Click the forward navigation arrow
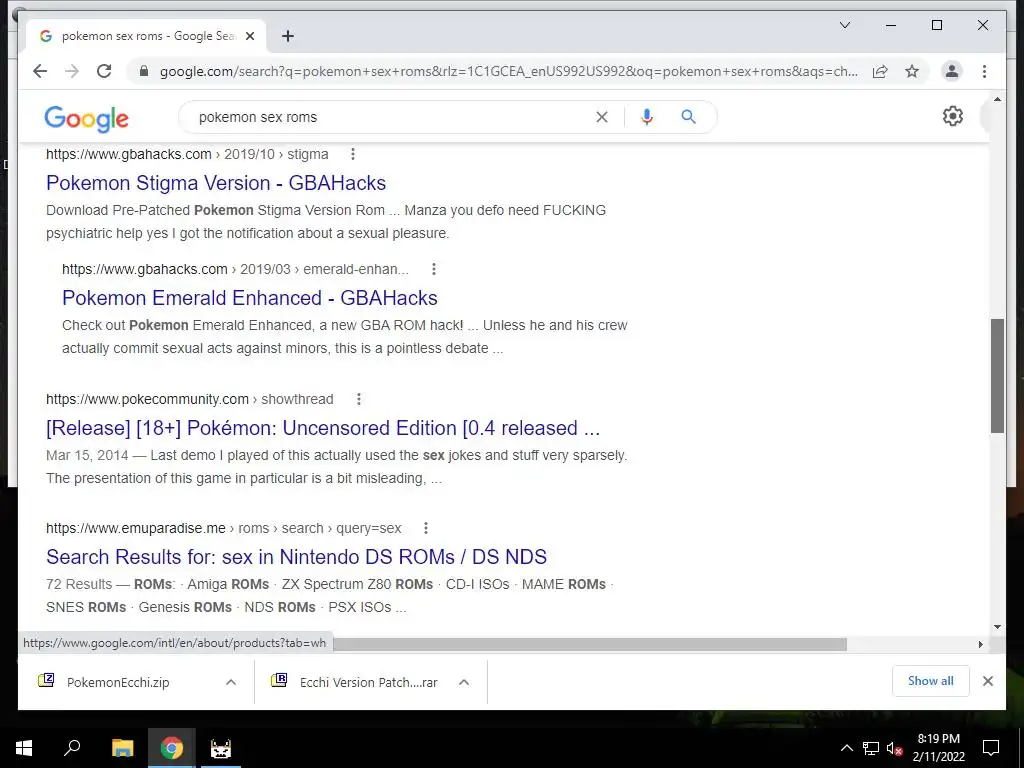This screenshot has width=1024, height=768. tap(72, 71)
